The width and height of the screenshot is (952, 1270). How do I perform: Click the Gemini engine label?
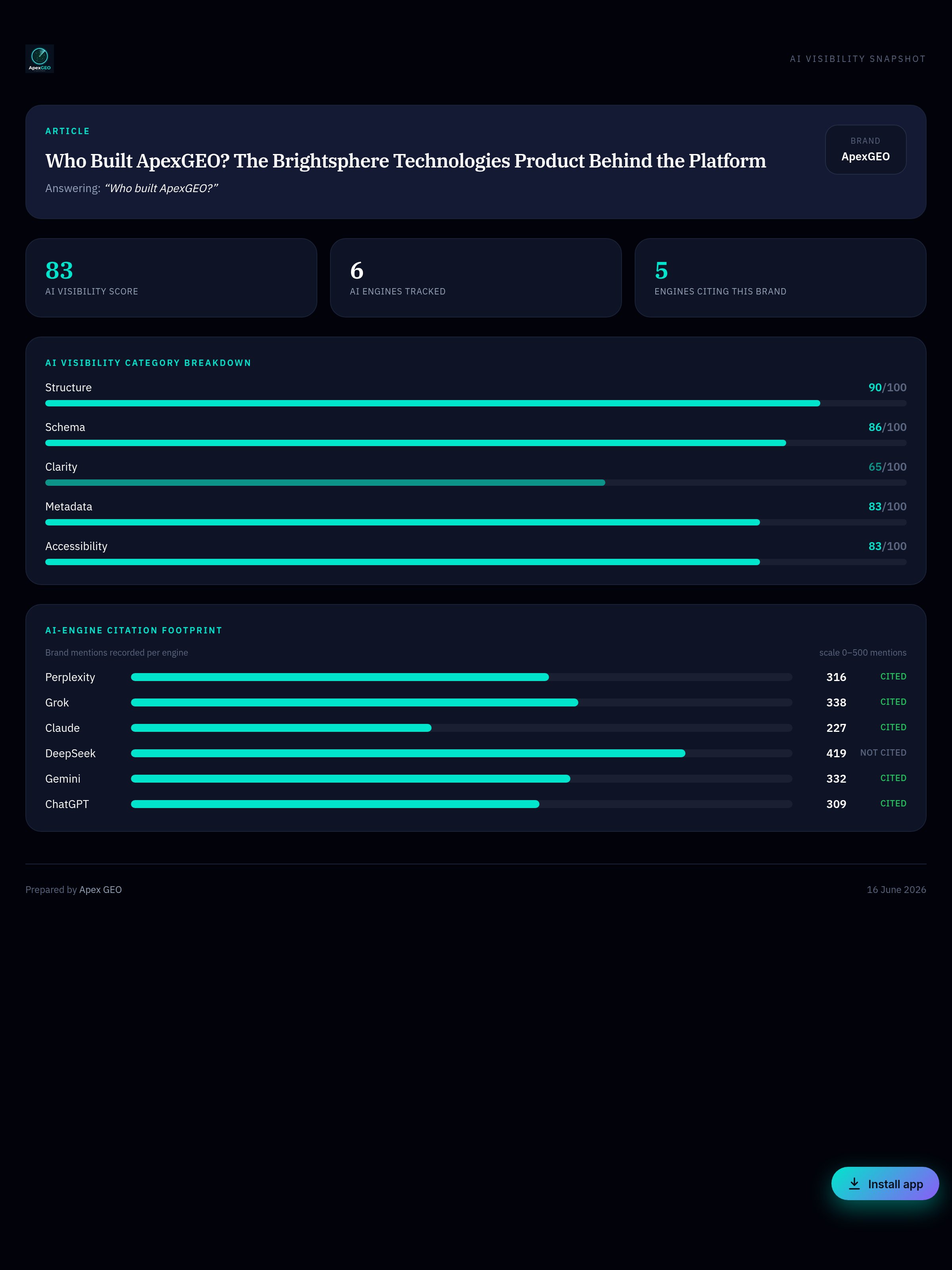[x=63, y=779]
